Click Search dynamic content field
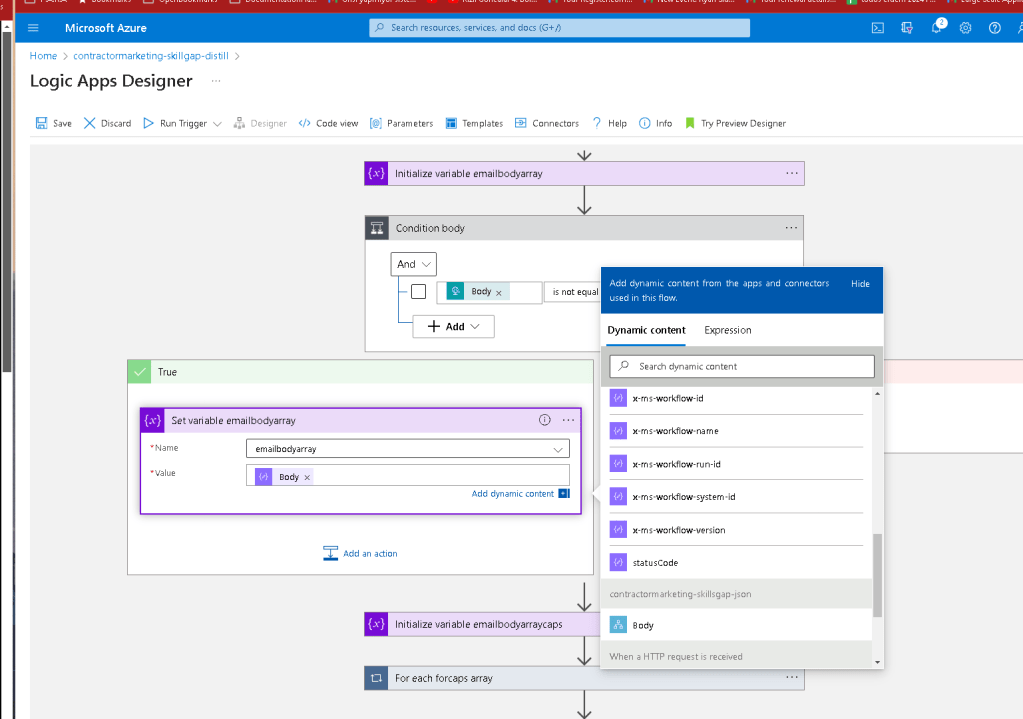Screen dimensions: 1023x719 pyautogui.click(x=742, y=367)
